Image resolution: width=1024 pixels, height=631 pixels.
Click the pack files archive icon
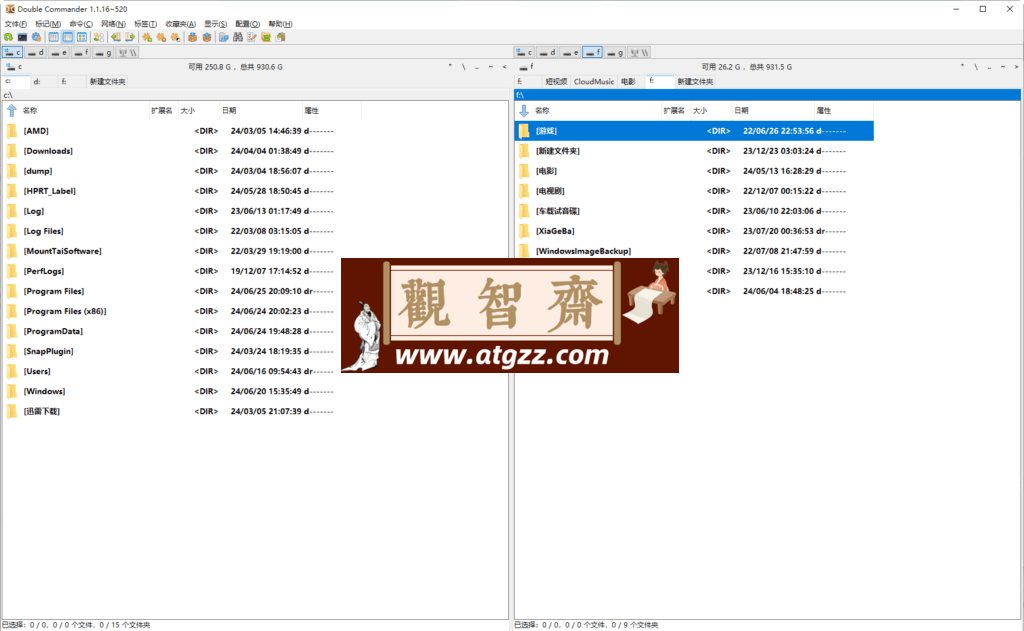193,37
